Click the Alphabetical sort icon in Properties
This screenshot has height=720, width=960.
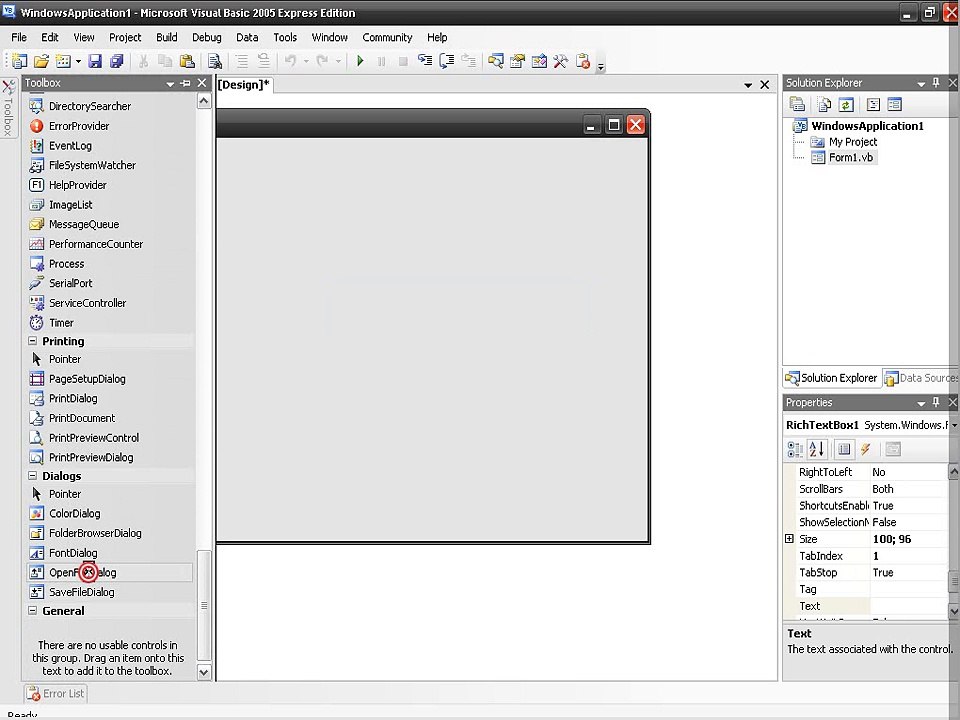click(817, 449)
